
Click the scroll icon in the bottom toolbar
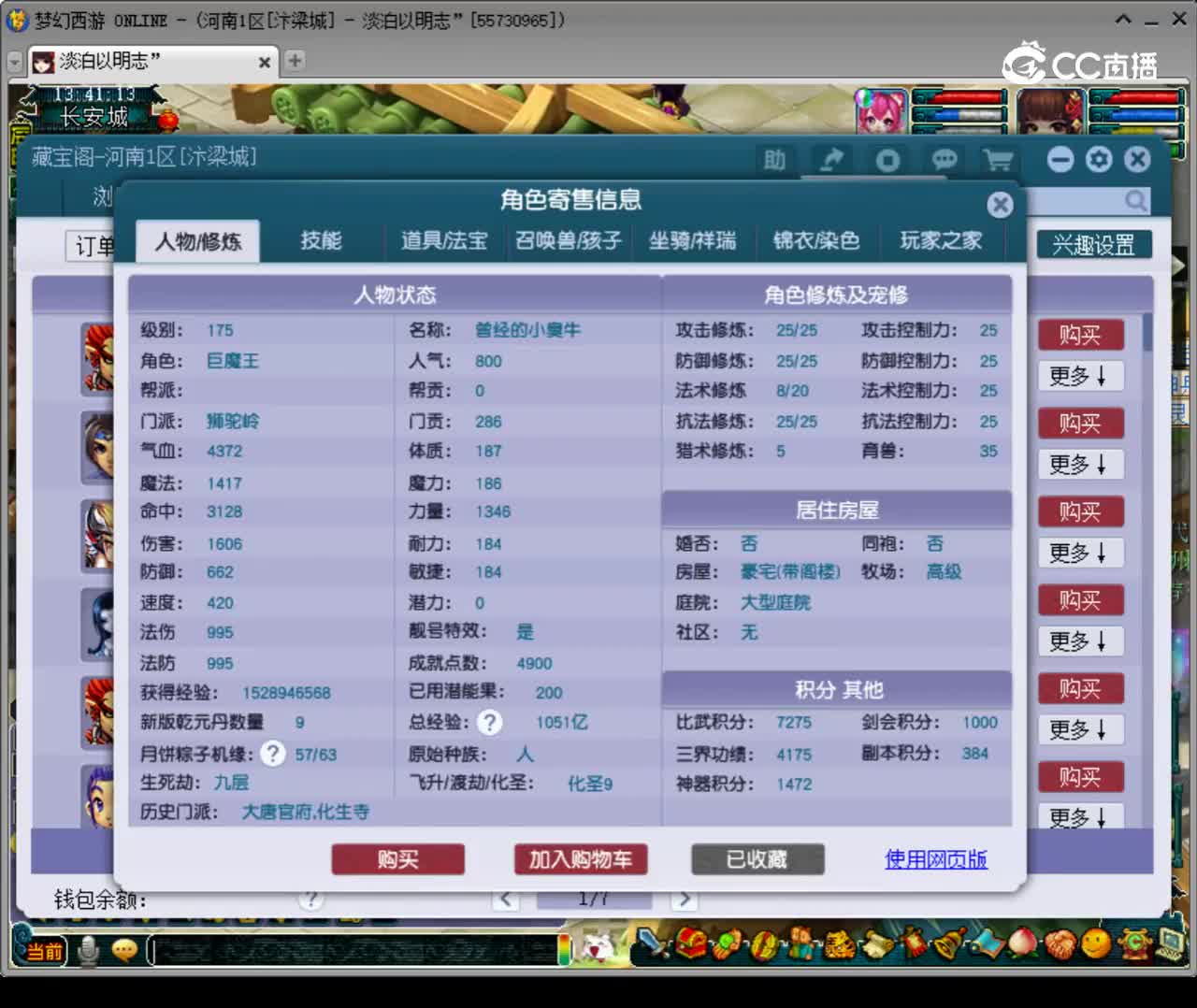879,944
